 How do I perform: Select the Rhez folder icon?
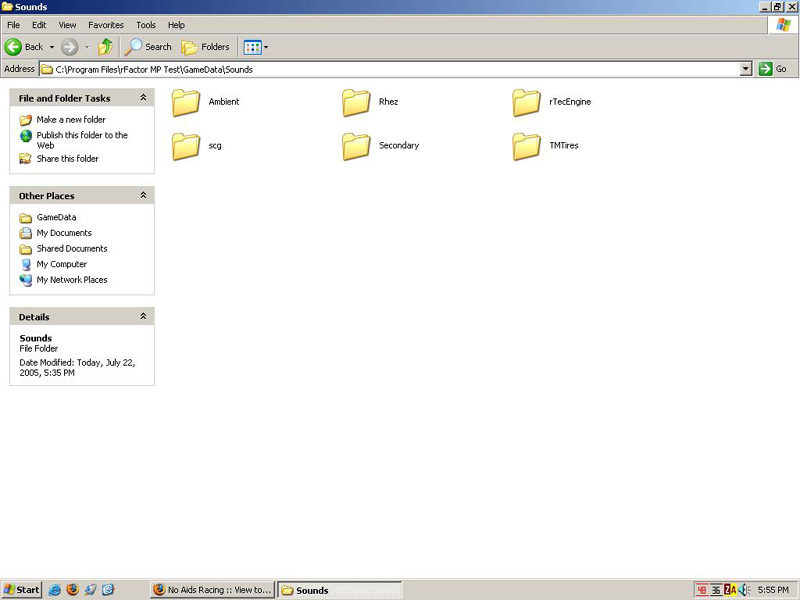click(x=356, y=102)
